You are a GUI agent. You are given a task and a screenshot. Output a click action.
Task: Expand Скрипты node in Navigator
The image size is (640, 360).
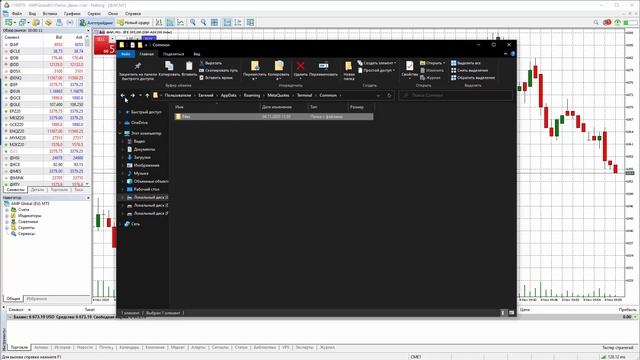[x=7, y=228]
